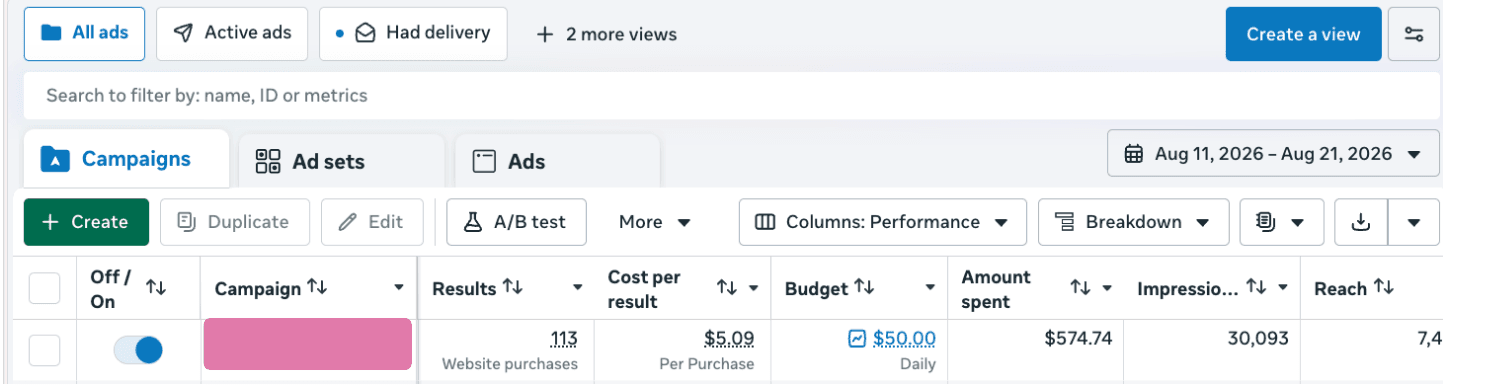This screenshot has width=1492, height=392.
Task: Click the Ads window icon
Action: (484, 162)
